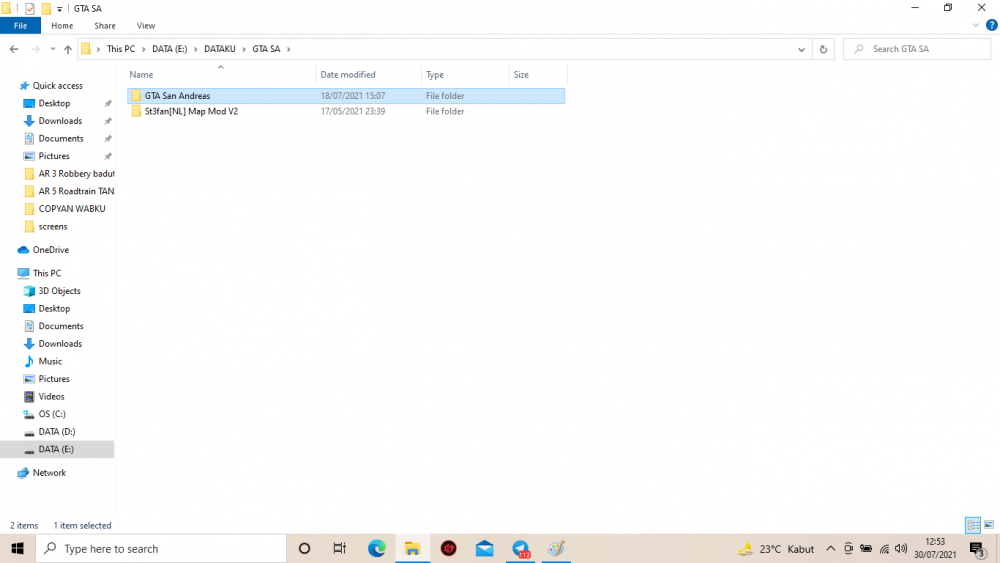This screenshot has height=563, width=1000.
Task: Open the Mail app from the taskbar
Action: click(484, 548)
